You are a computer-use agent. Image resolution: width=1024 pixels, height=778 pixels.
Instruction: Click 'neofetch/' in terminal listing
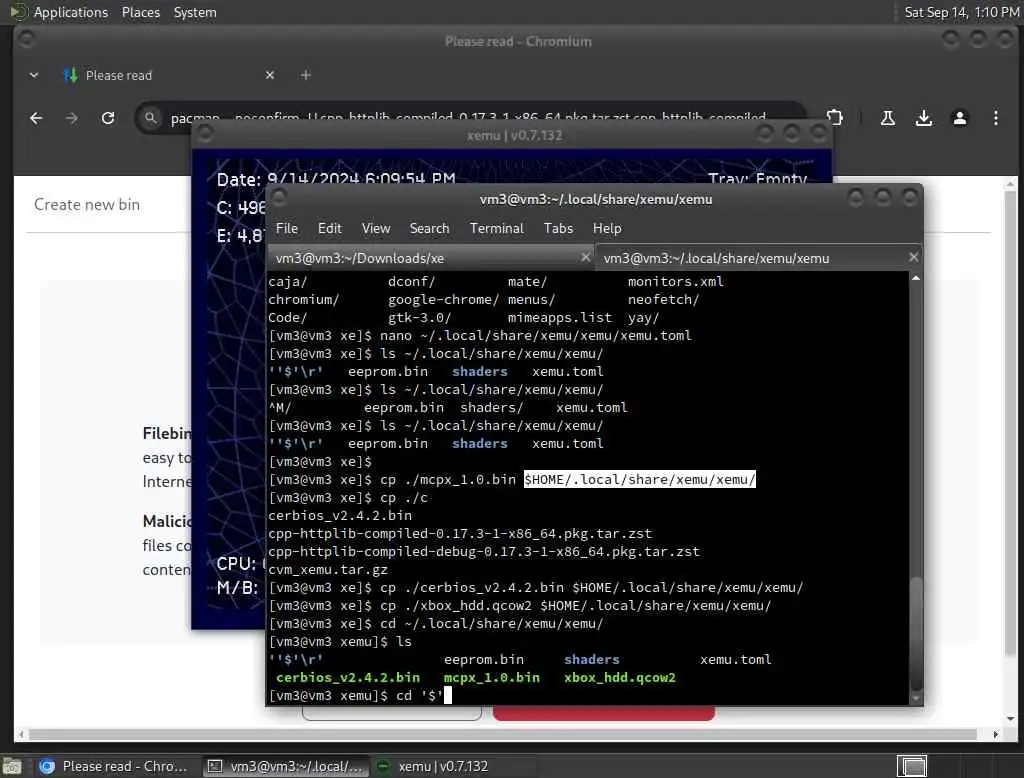point(664,299)
